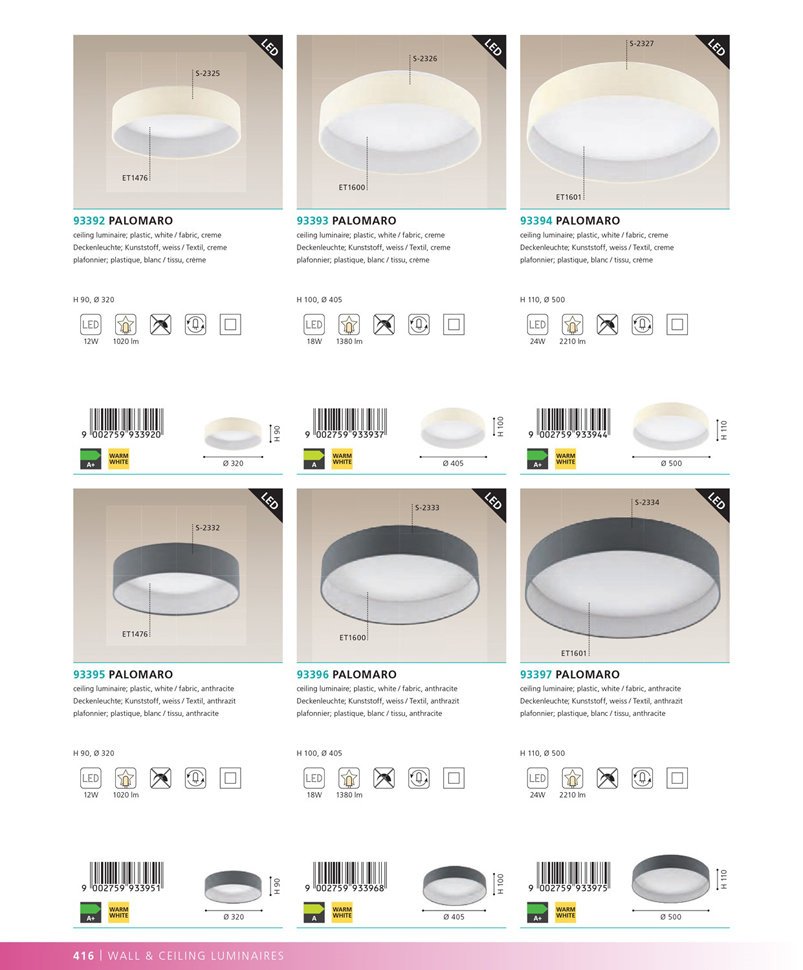Click the LED 24W icon under 93397
The width and height of the screenshot is (803, 970).
pyautogui.click(x=538, y=778)
